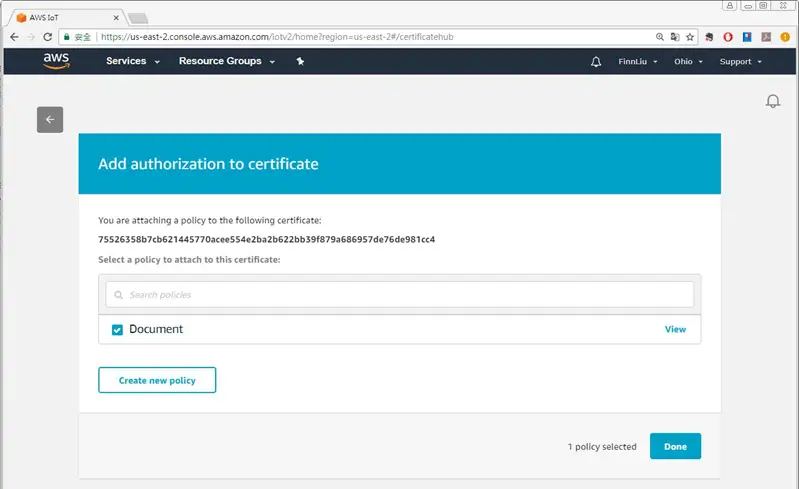The image size is (799, 489).
Task: Open the IoT console notification bell
Action: pos(773,101)
